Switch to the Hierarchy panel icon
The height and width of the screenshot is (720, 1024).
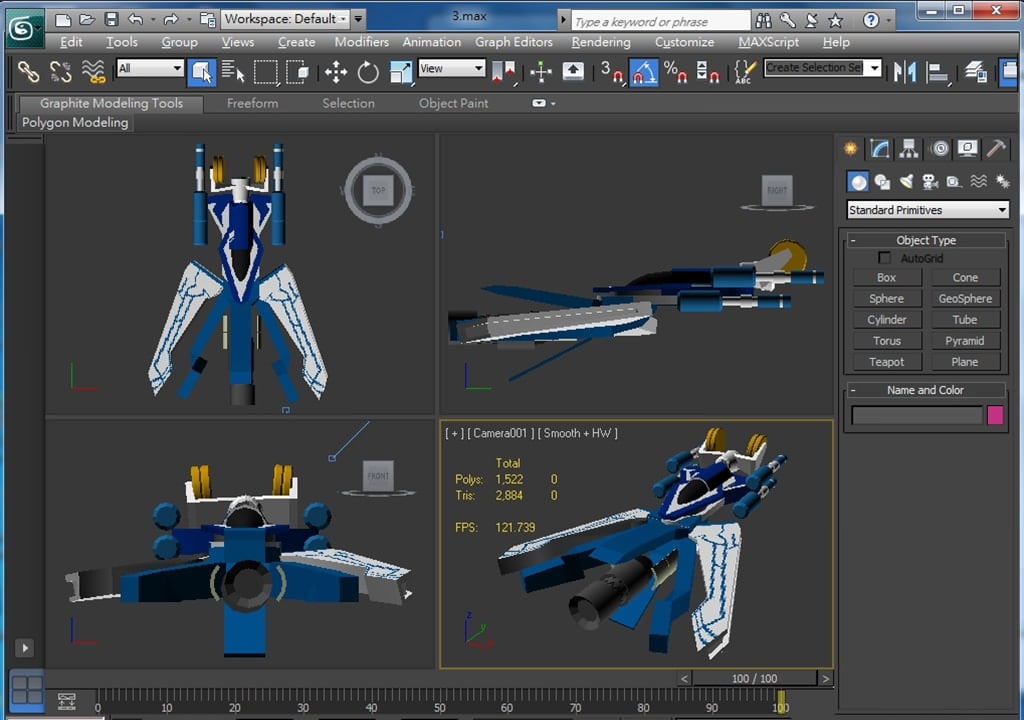[909, 149]
